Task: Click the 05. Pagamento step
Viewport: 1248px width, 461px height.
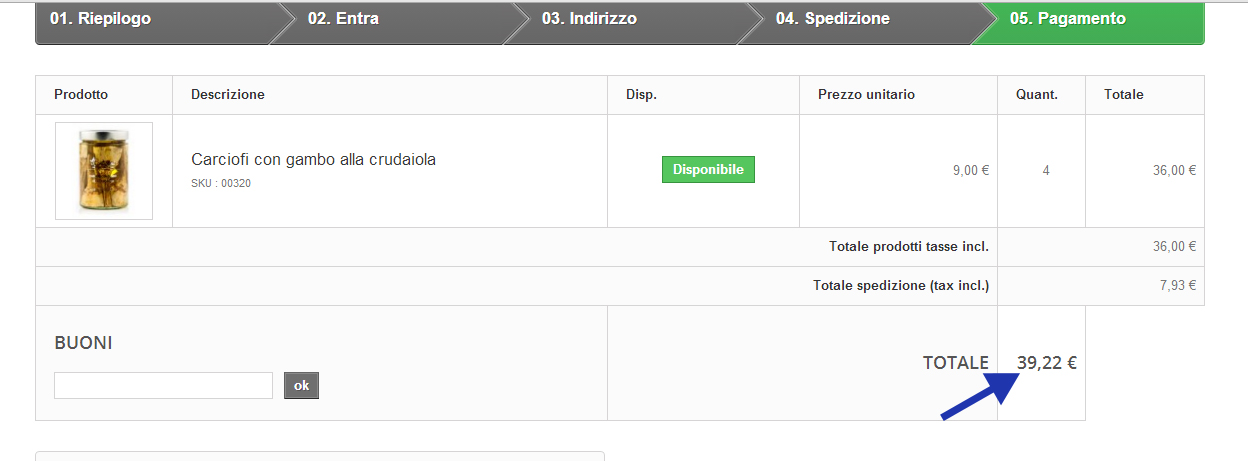Action: tap(1067, 19)
